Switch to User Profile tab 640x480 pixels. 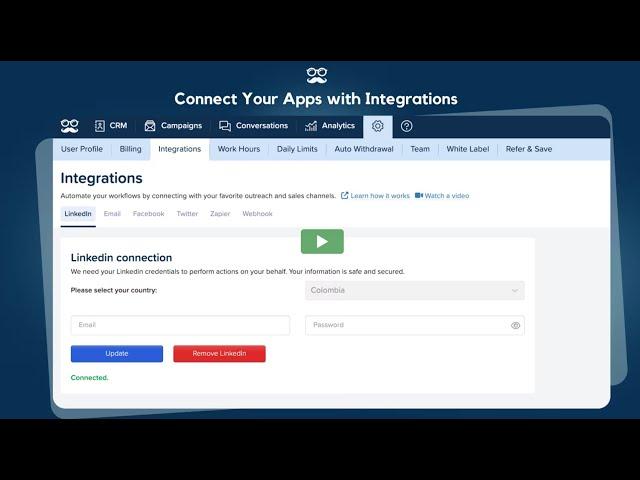pos(82,149)
